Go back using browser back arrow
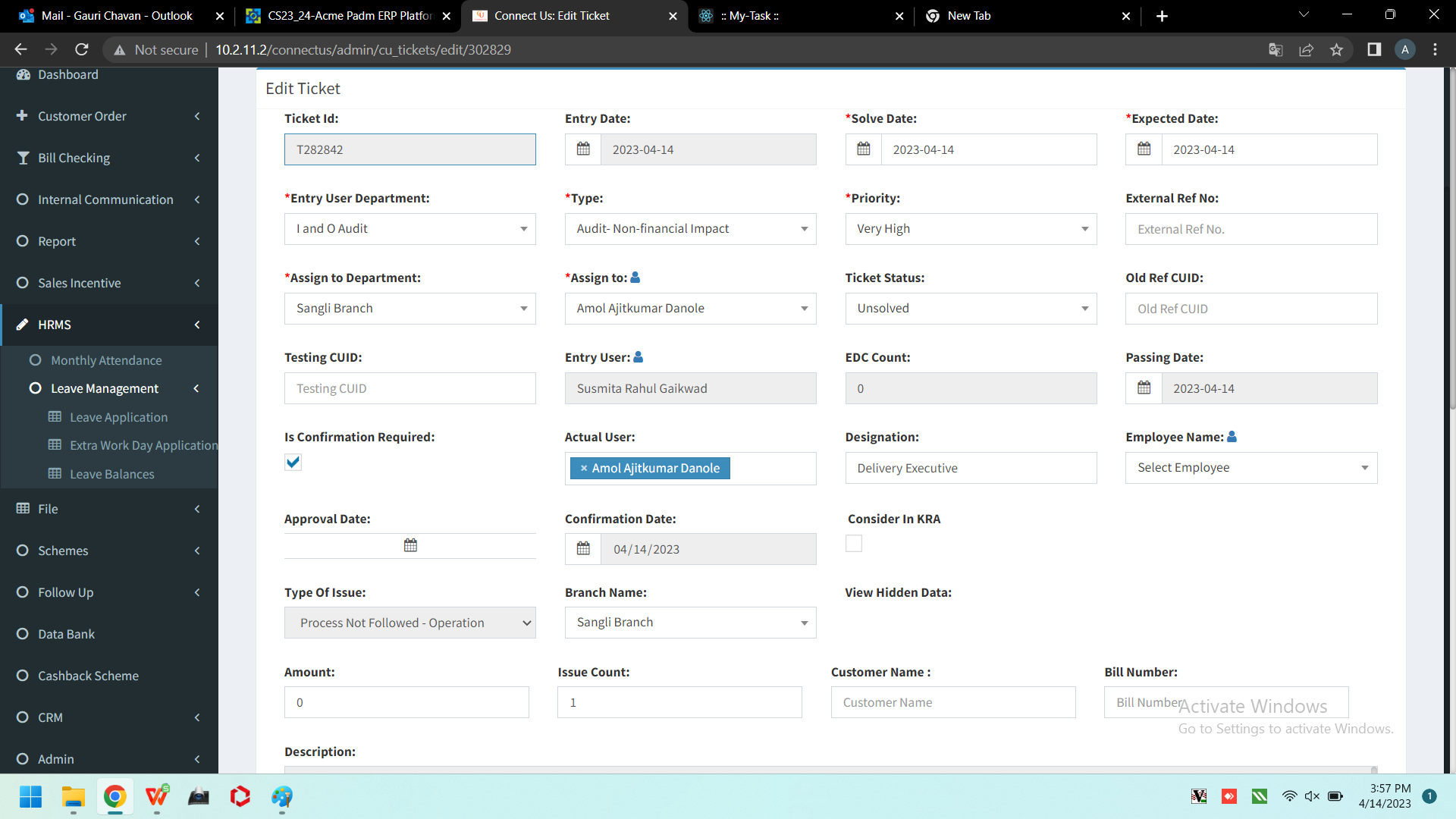This screenshot has width=1456, height=819. tap(20, 49)
